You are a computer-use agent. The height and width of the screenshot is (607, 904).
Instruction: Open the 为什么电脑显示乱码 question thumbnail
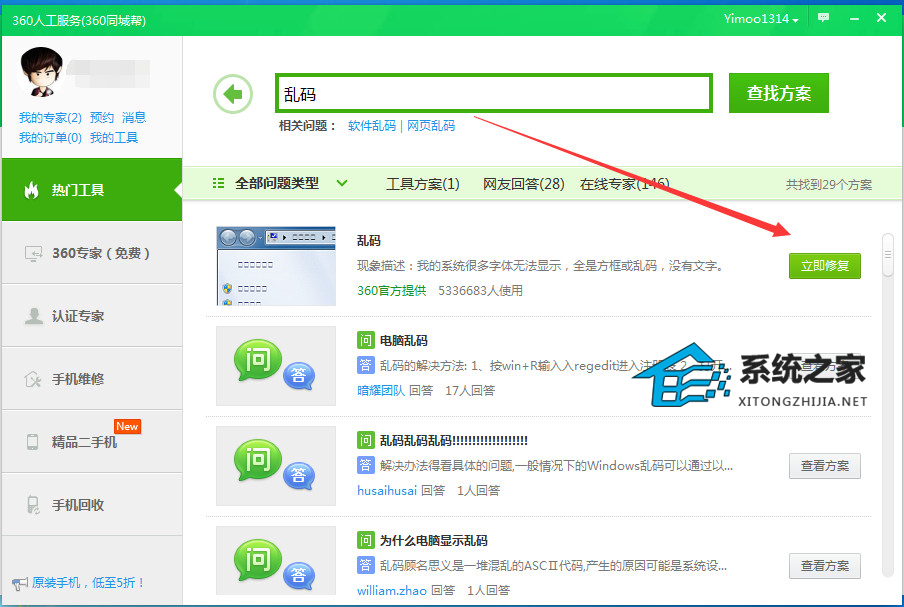(x=276, y=560)
